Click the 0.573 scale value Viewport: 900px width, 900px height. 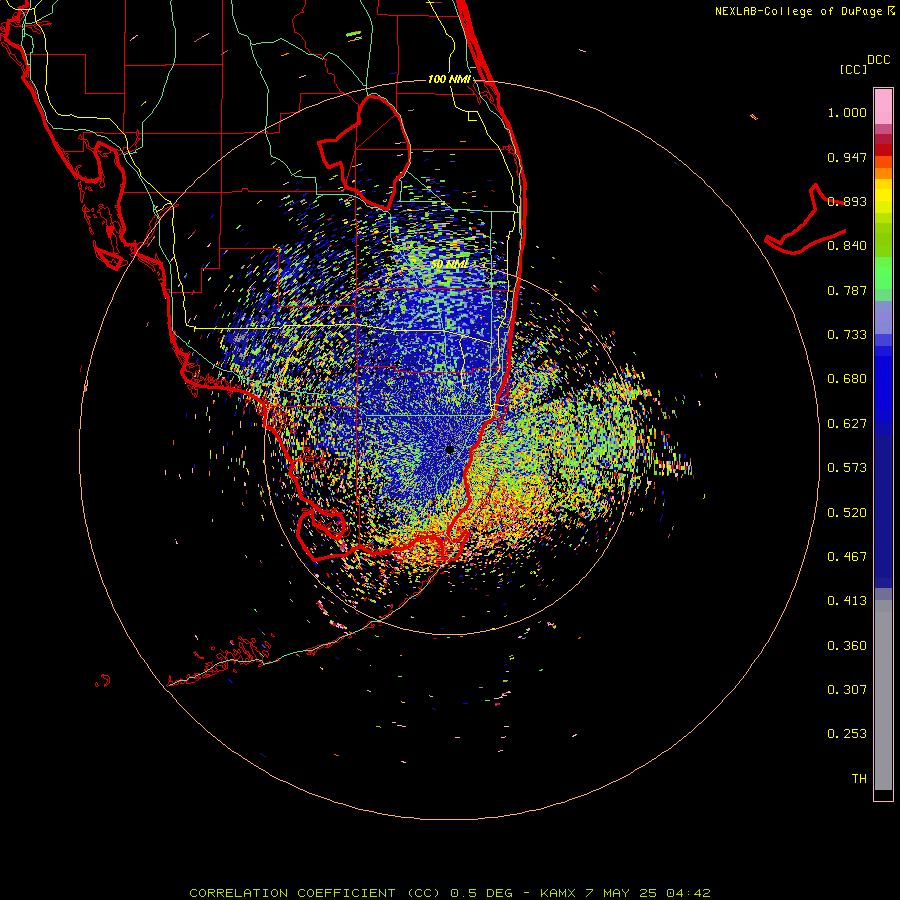[847, 468]
